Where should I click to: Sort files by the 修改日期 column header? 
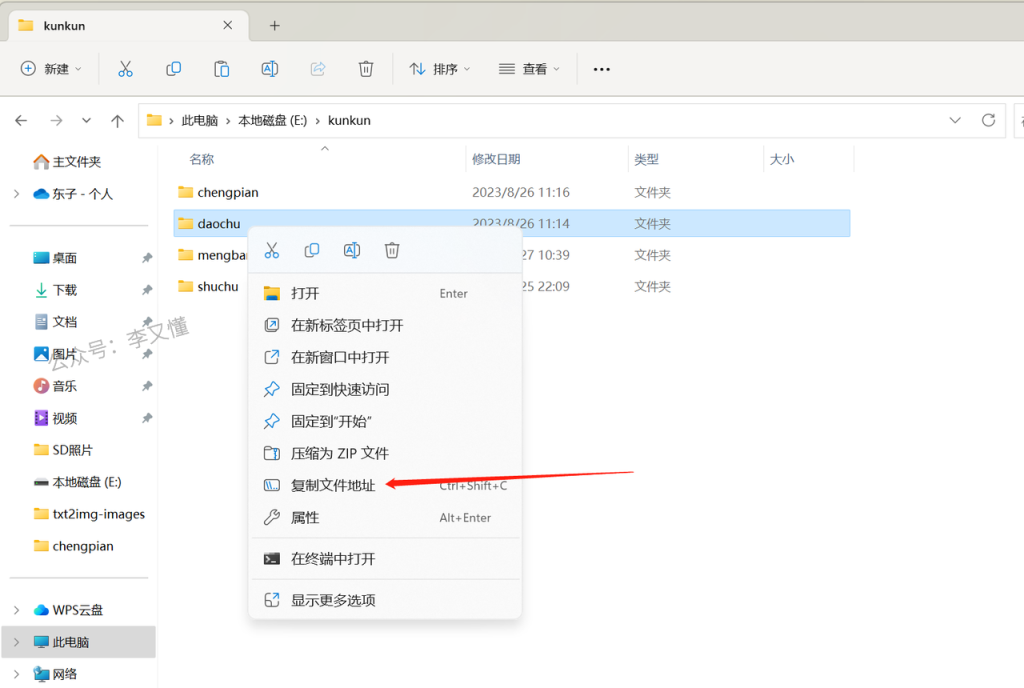click(x=496, y=159)
